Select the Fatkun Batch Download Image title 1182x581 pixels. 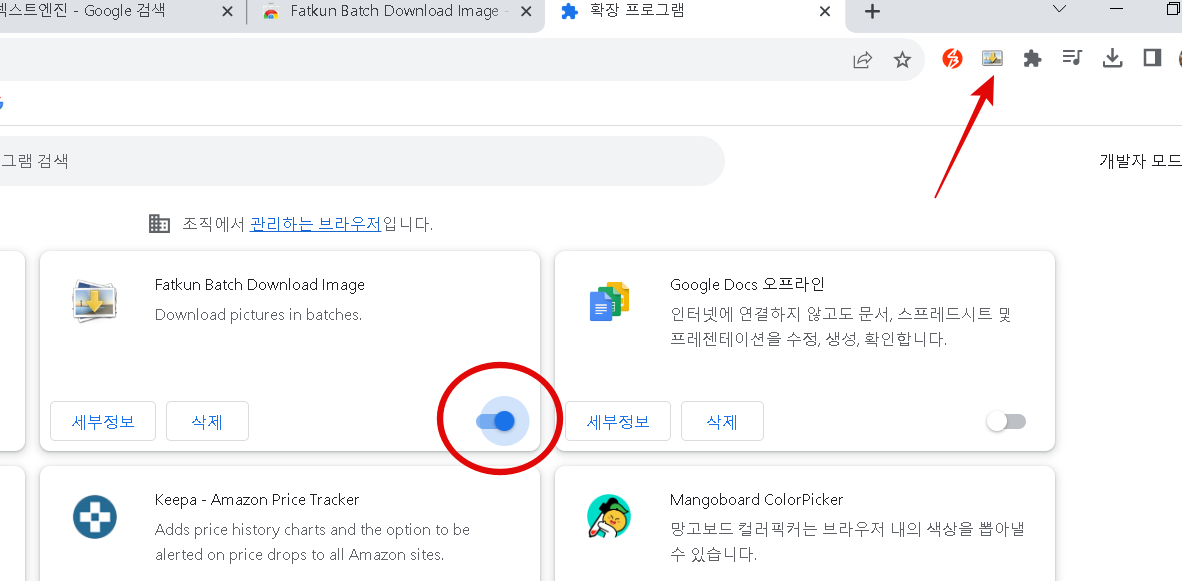(260, 285)
